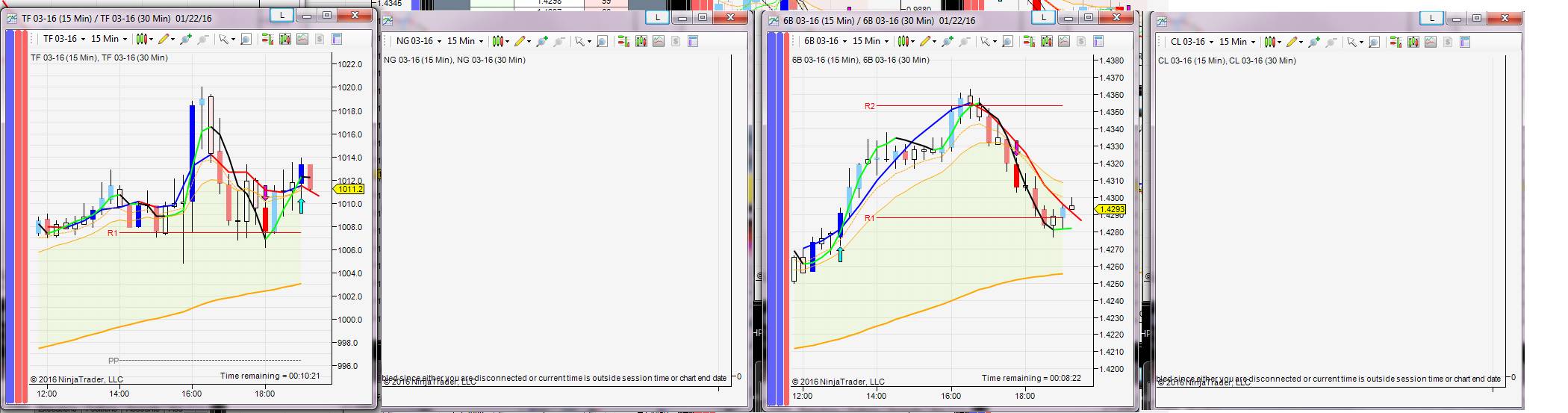Click the 6B 03-16 window title icon
This screenshot has width=1568, height=413.
pyautogui.click(x=774, y=20)
